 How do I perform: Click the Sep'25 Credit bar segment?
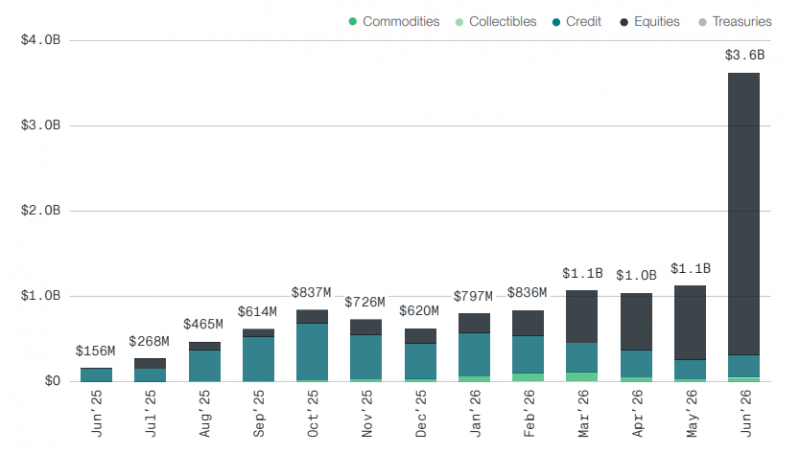point(258,359)
